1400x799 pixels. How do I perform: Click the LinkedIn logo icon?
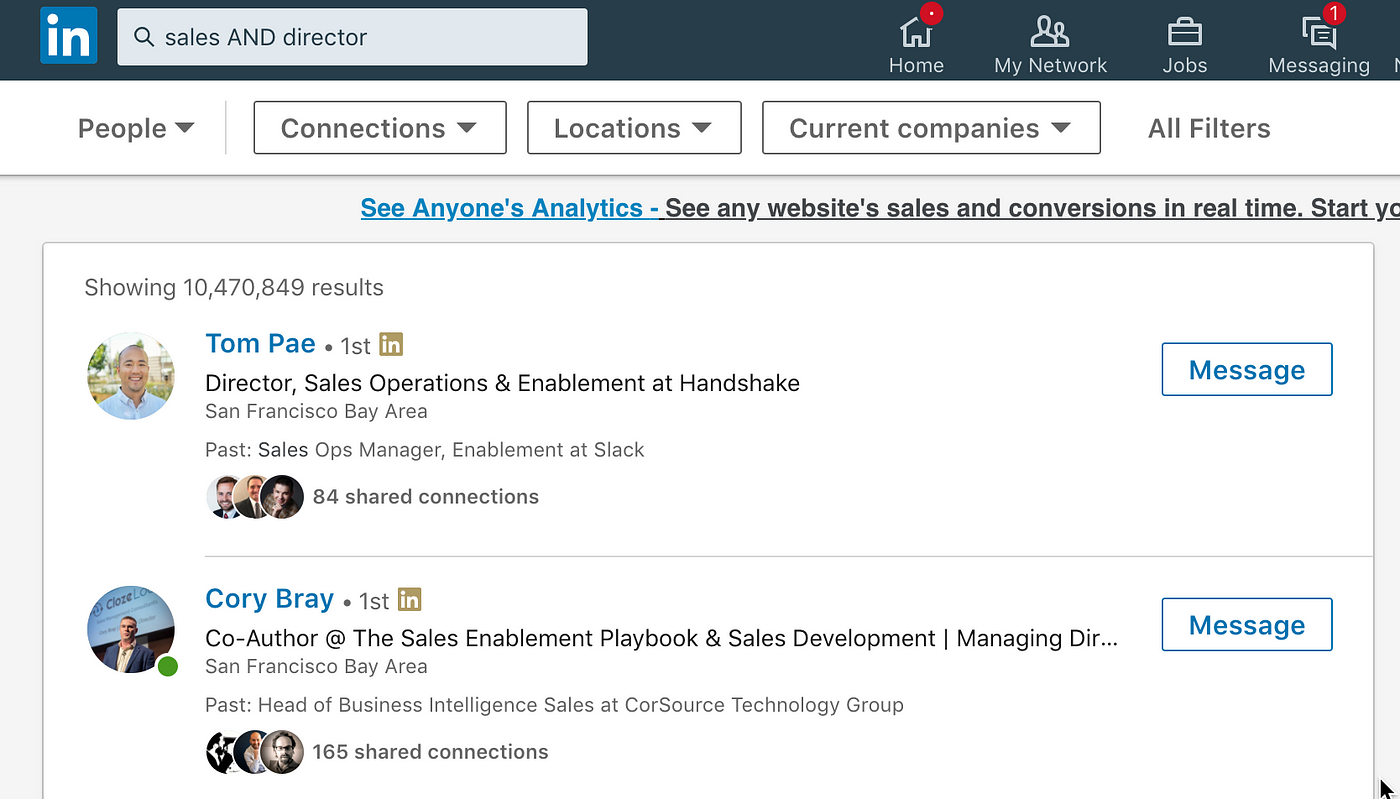click(x=69, y=36)
